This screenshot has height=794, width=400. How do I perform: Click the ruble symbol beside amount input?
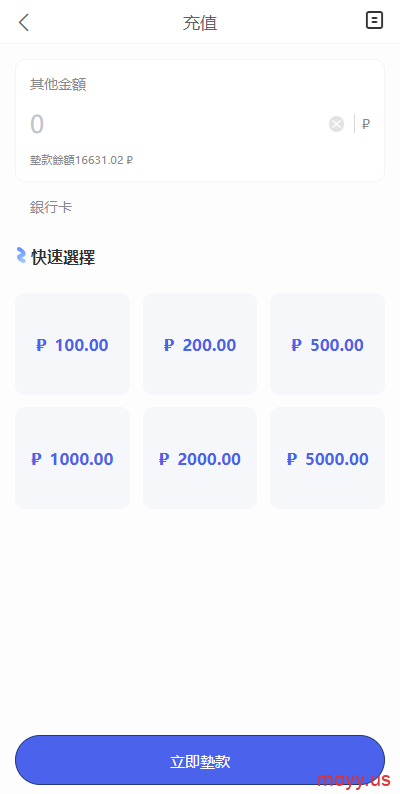pos(366,124)
